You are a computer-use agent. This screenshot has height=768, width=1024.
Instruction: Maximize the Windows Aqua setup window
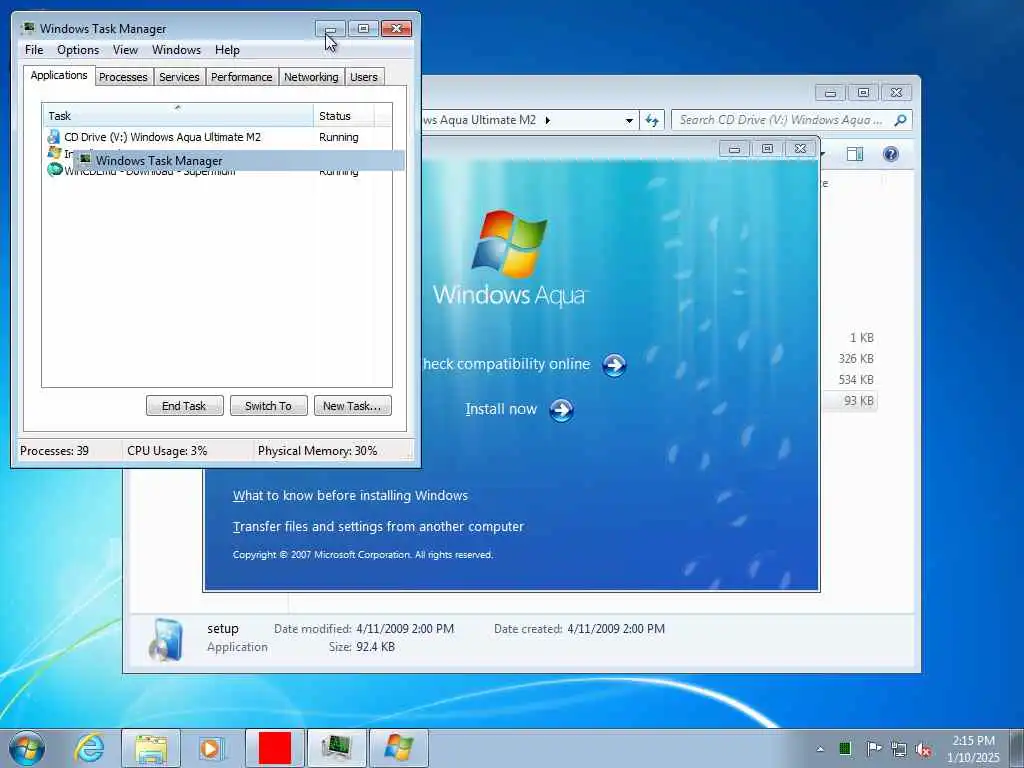click(767, 149)
